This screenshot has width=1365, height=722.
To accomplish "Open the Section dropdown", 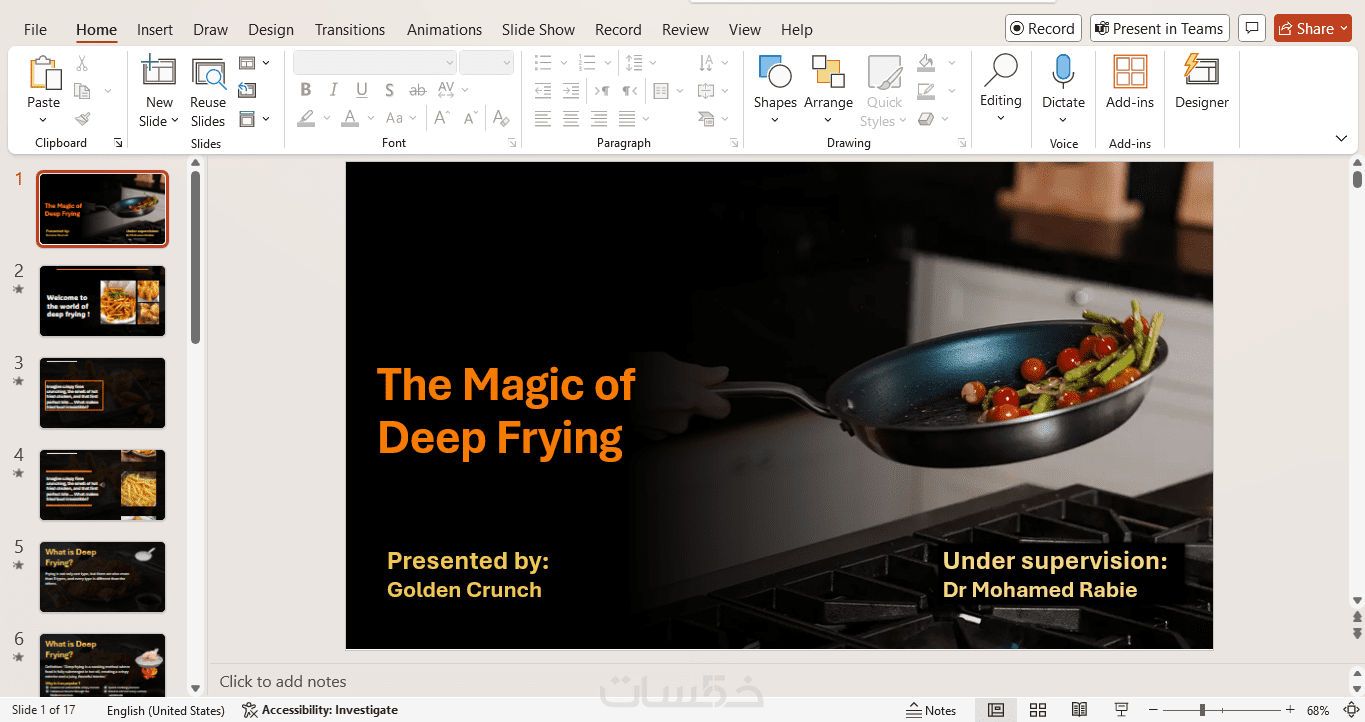I will tap(254, 119).
